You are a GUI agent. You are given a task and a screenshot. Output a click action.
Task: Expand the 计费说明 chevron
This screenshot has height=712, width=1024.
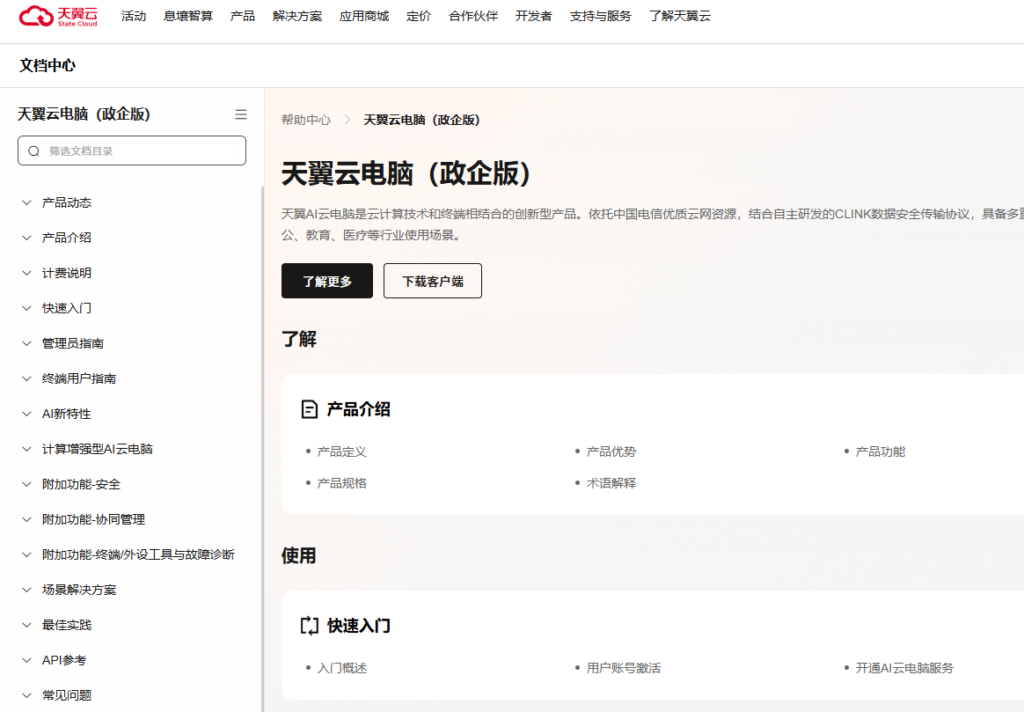click(x=27, y=273)
